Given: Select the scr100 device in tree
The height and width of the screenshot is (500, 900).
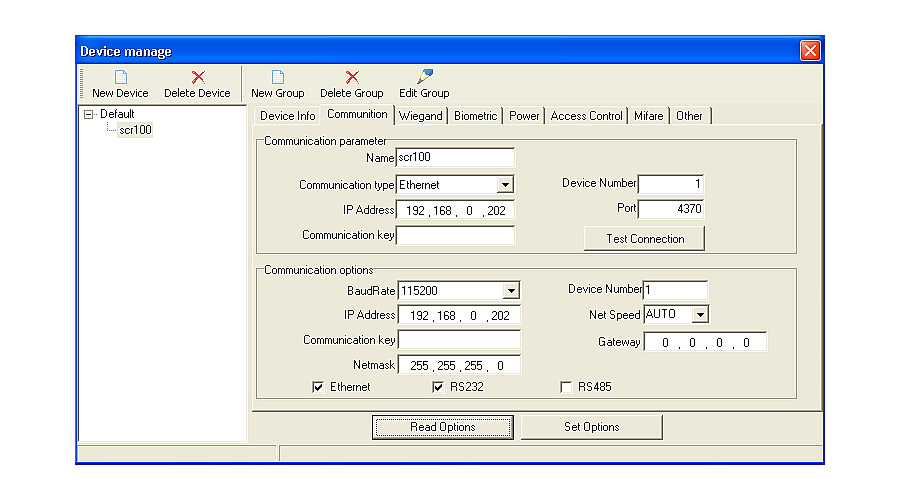Looking at the screenshot, I should (x=135, y=130).
